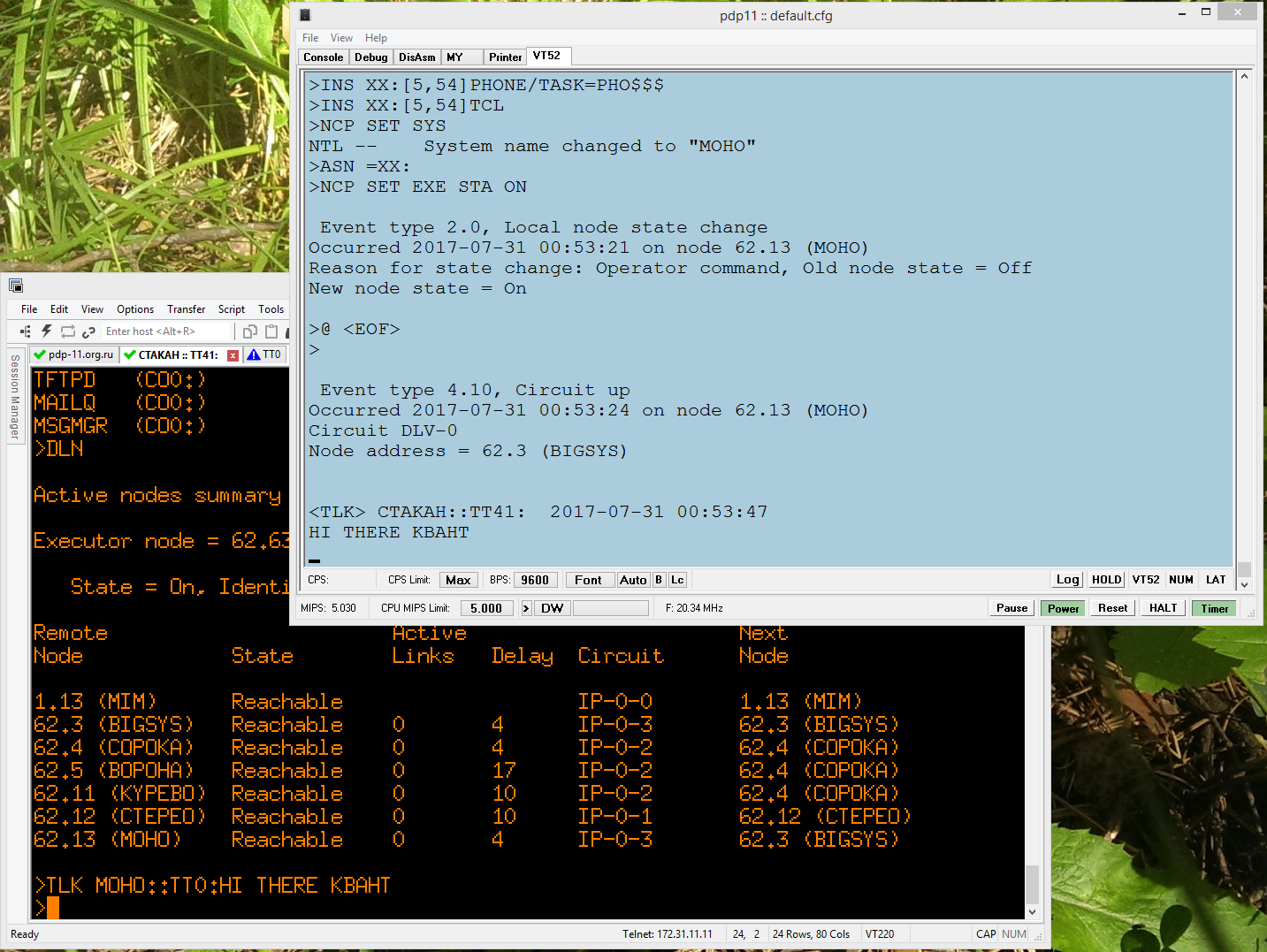Toggle the Timer button
Screen dimensions: 1267x952
(x=1214, y=608)
